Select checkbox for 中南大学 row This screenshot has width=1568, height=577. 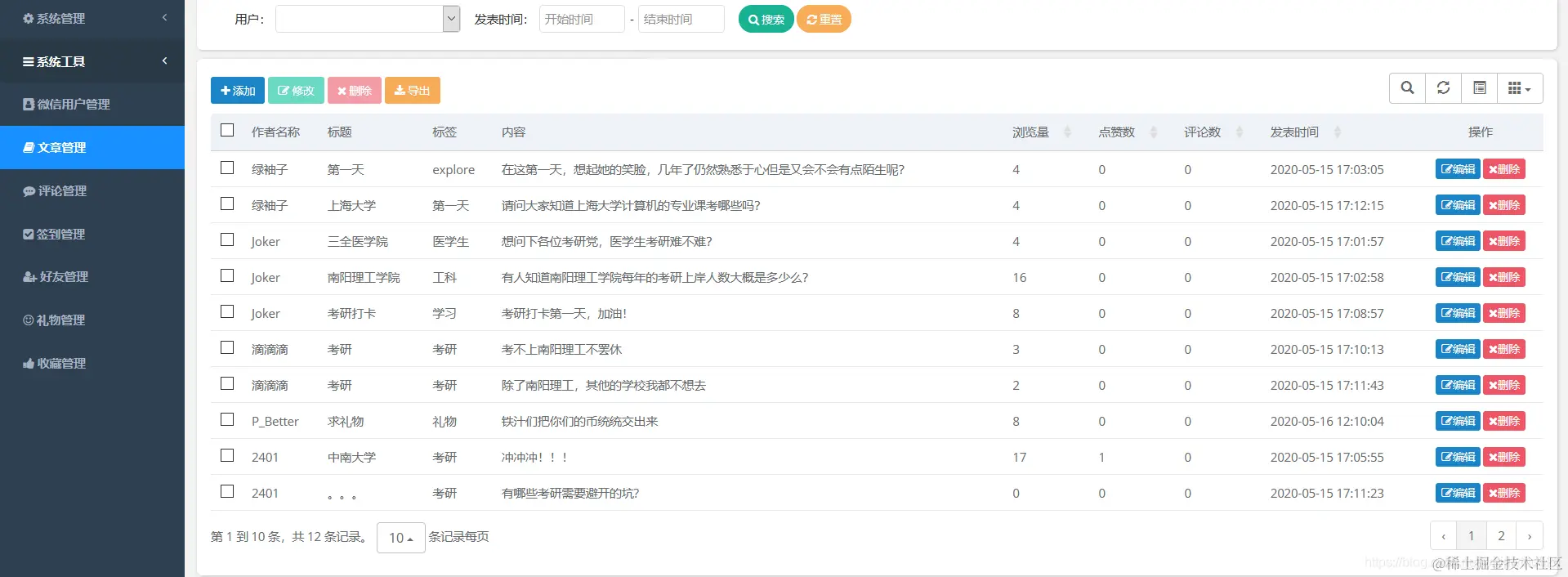tap(227, 455)
